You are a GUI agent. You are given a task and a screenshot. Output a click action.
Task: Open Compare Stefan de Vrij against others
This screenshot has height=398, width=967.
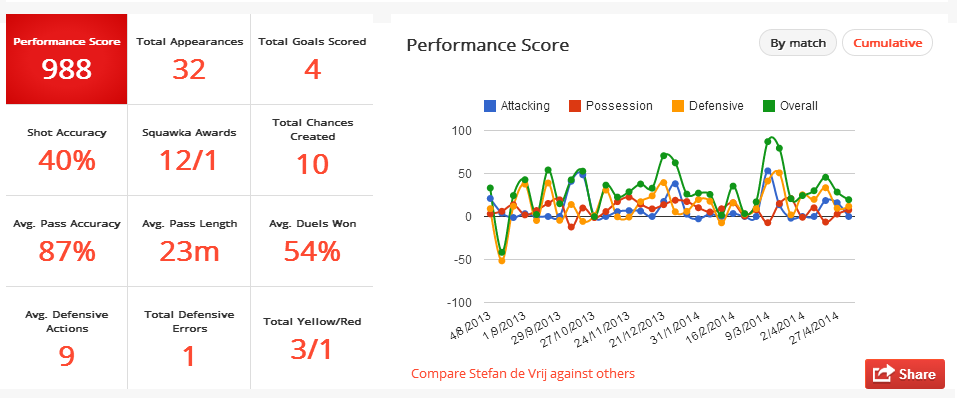click(523, 373)
